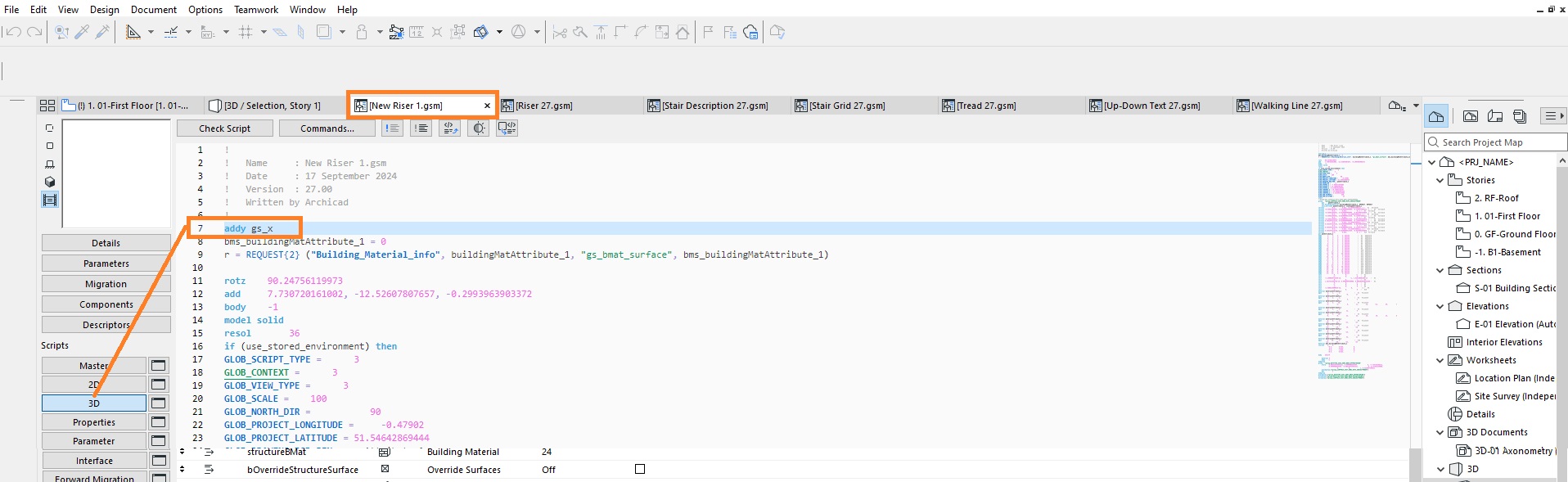Click the Trim scissors icon
Screen dimensions: 1568x482
[x=560, y=32]
